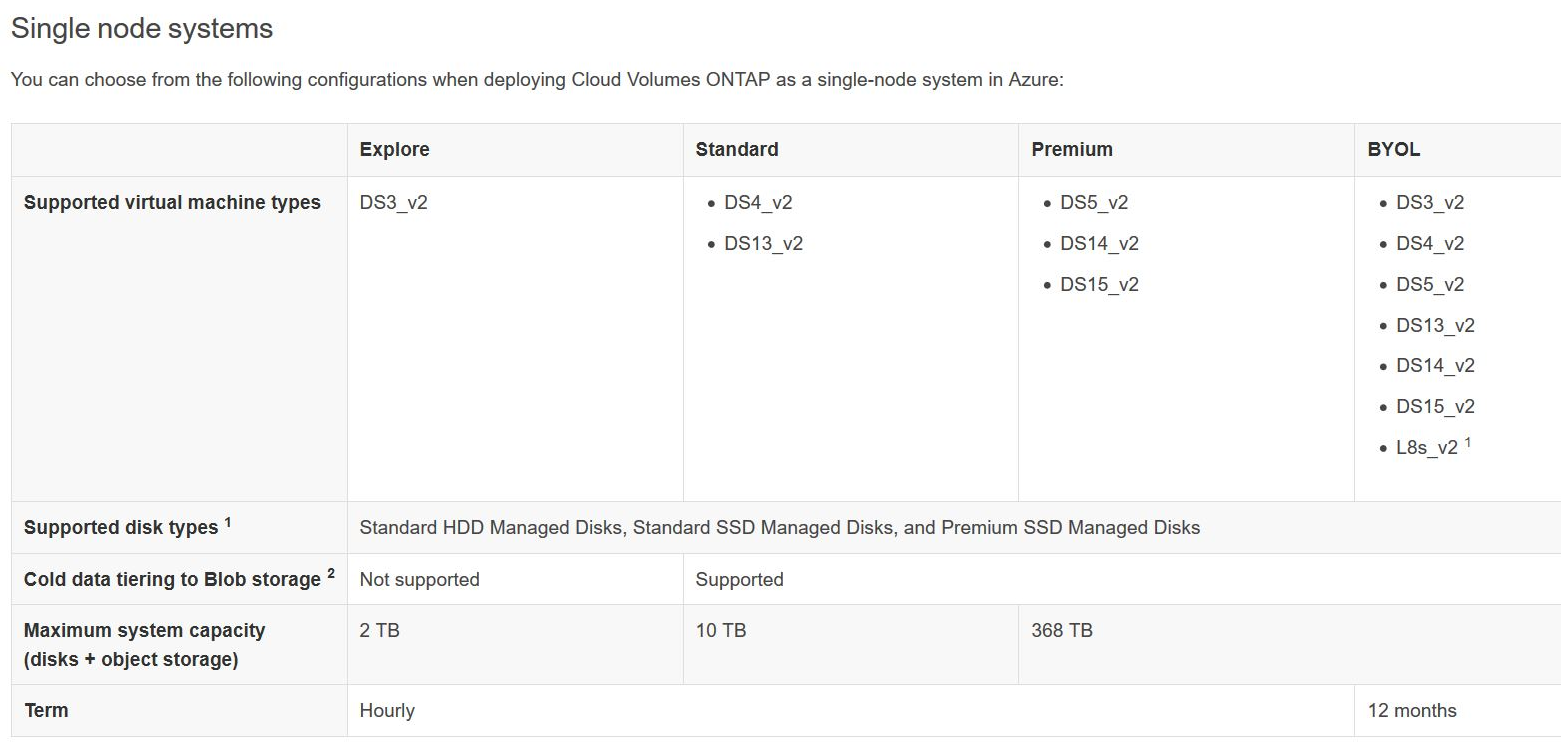1561x742 pixels.
Task: Click the Supported virtual machine types row label
Action: click(x=172, y=203)
